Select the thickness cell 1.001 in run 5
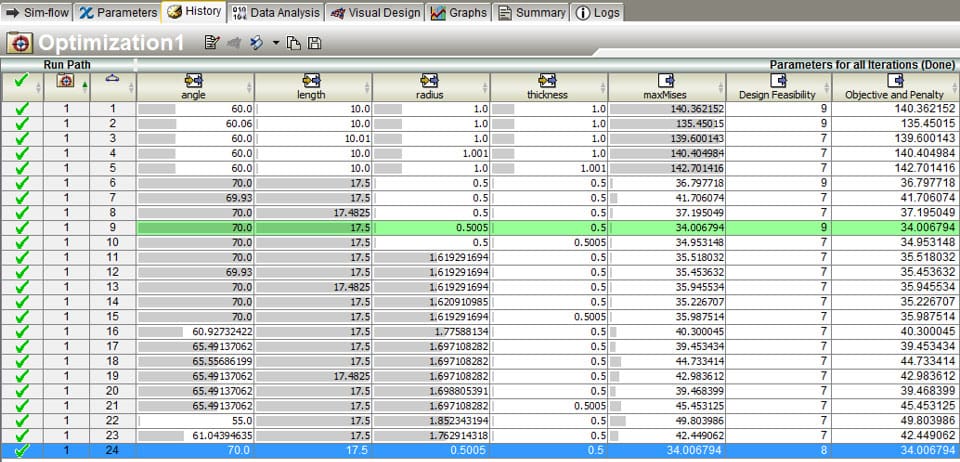Image resolution: width=960 pixels, height=462 pixels. pos(549,168)
